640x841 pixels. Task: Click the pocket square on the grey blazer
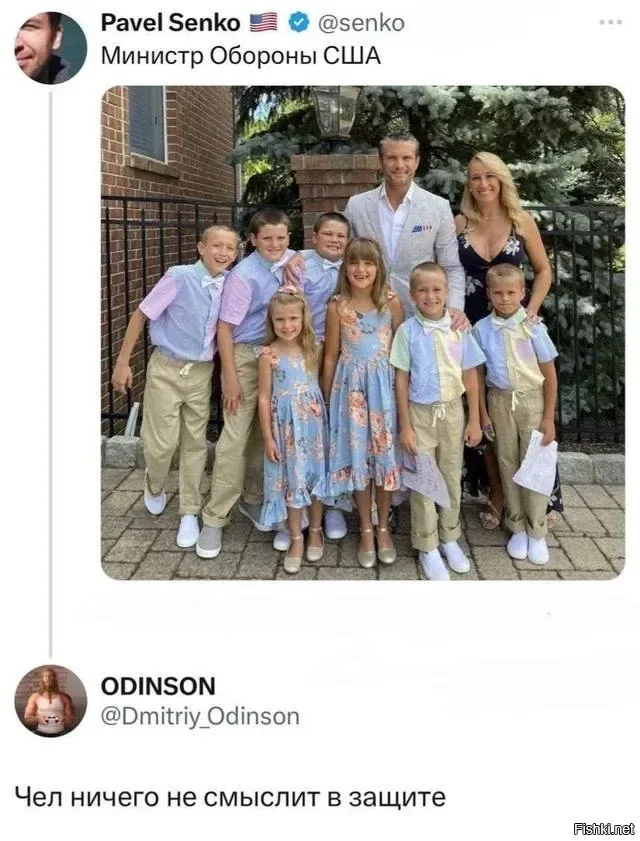click(422, 229)
